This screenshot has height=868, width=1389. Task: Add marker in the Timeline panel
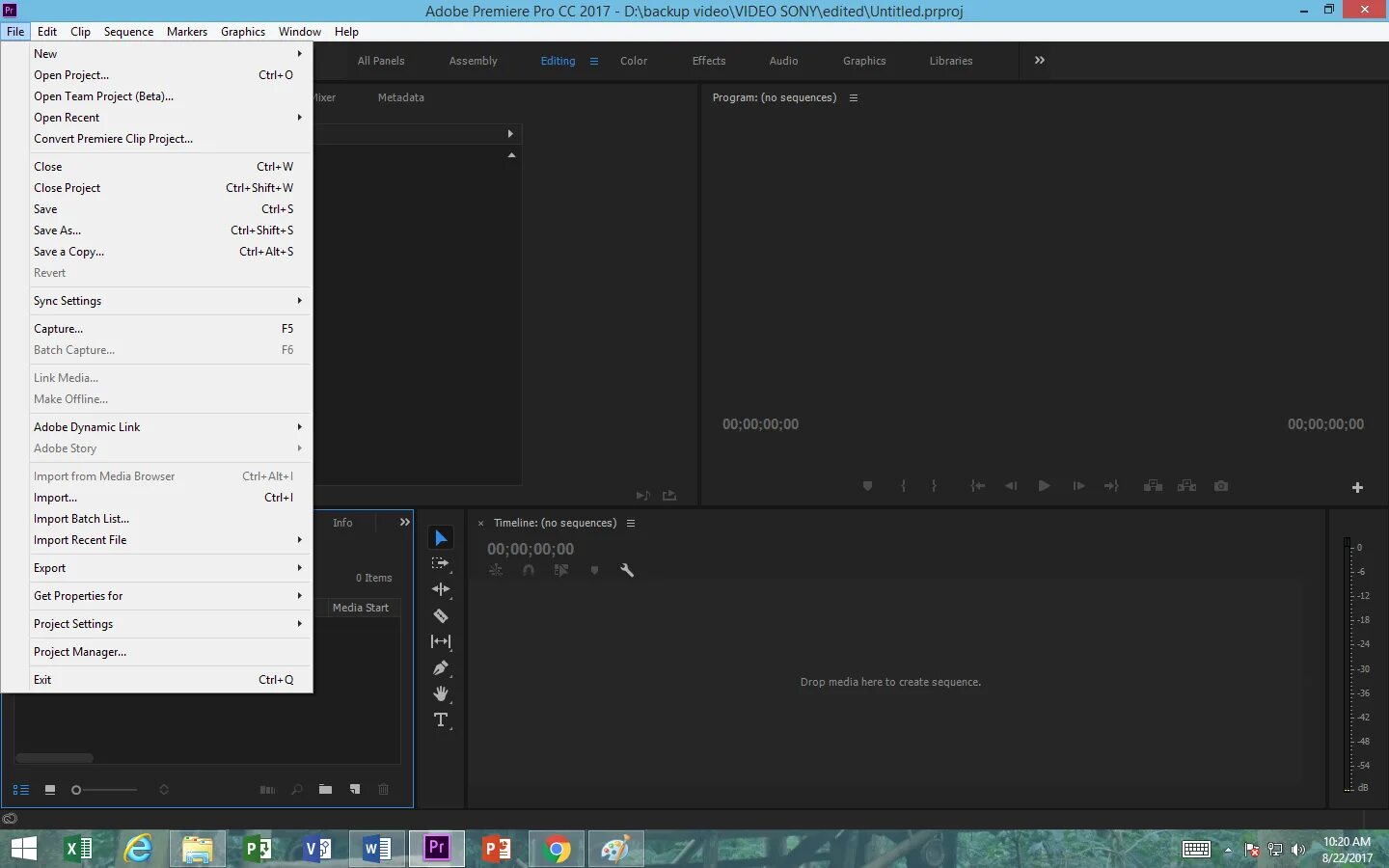[594, 570]
